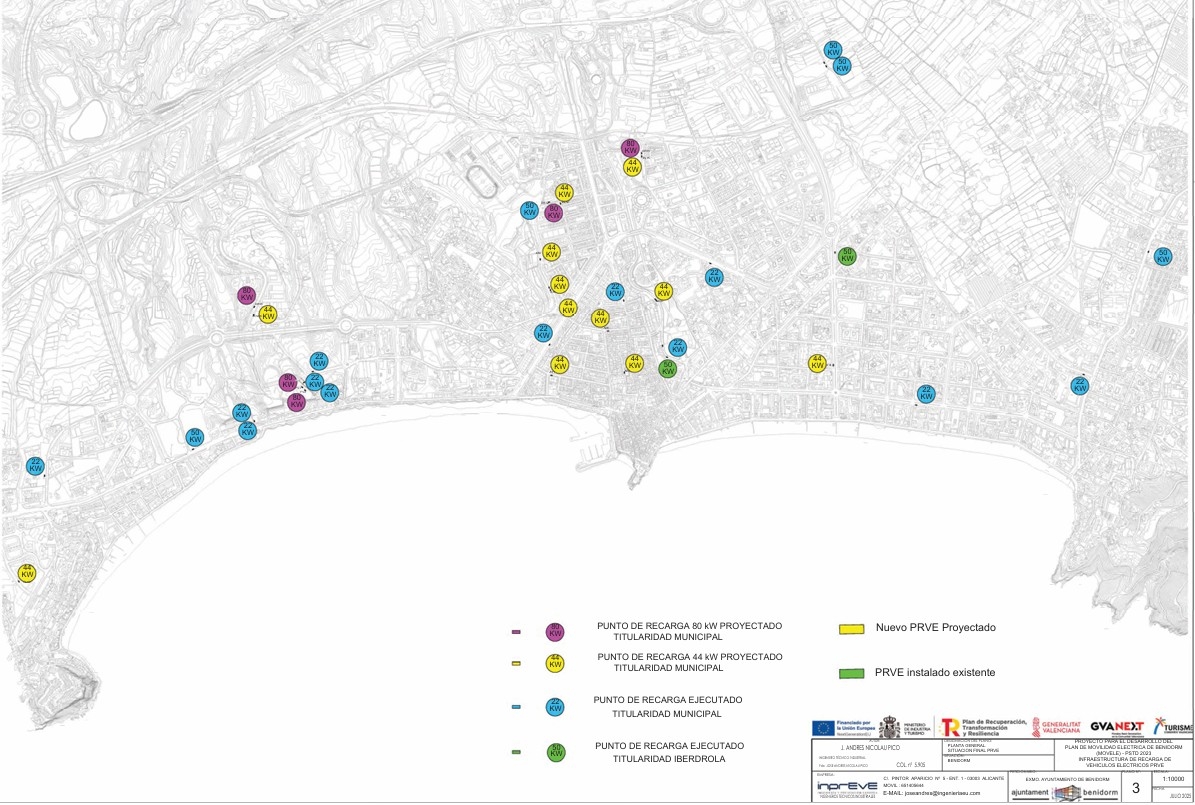
Task: Select the blue 22 KW legend circle
Action: [x=554, y=706]
